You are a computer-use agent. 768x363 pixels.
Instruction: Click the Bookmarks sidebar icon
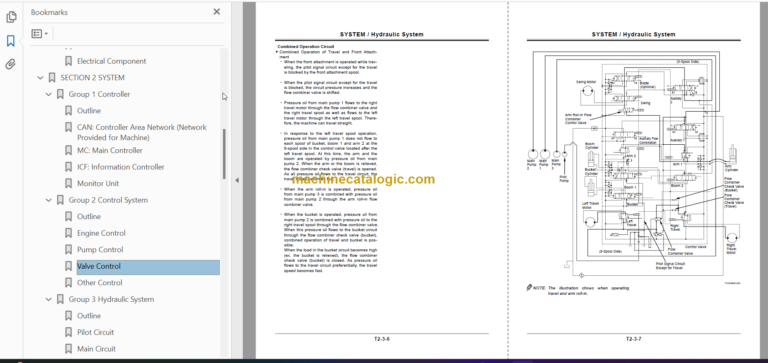[11, 41]
